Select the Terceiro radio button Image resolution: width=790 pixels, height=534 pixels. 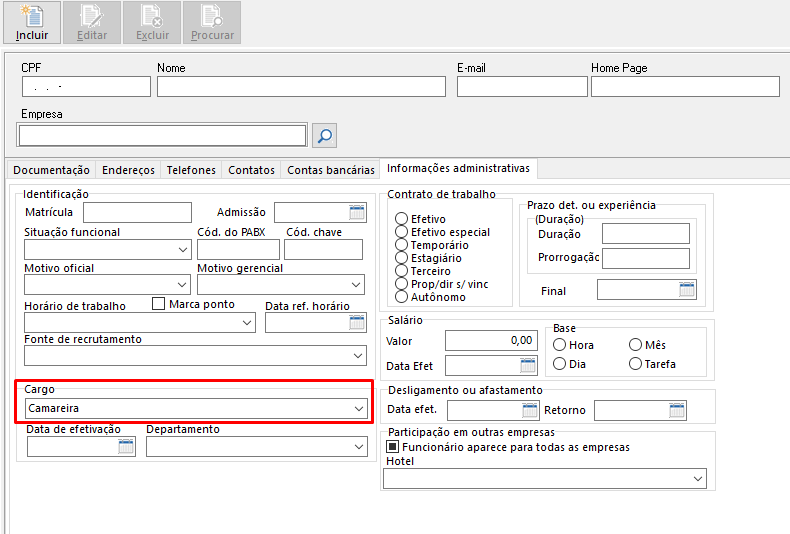tap(402, 271)
